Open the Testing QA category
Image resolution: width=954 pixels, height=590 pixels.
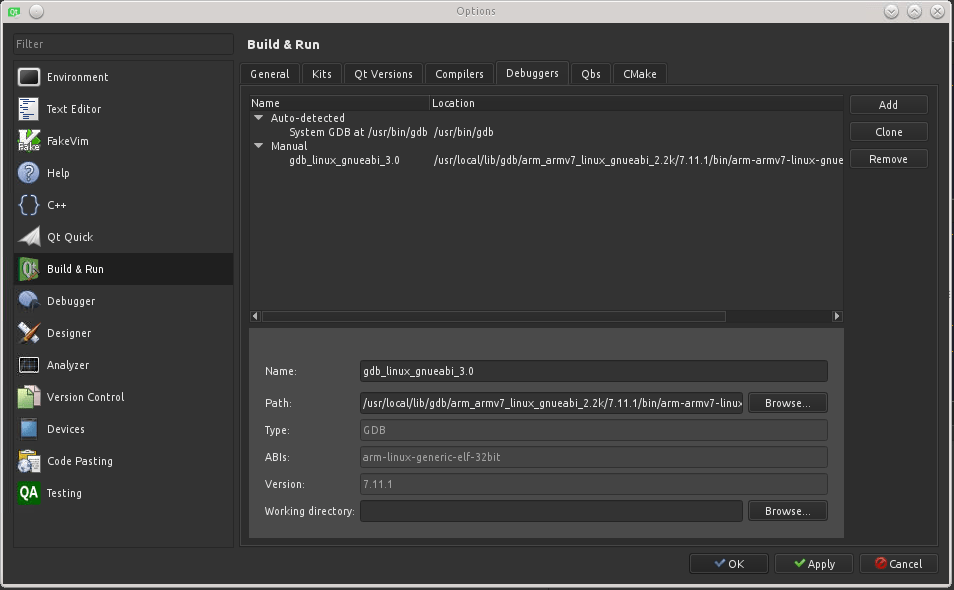pos(124,493)
